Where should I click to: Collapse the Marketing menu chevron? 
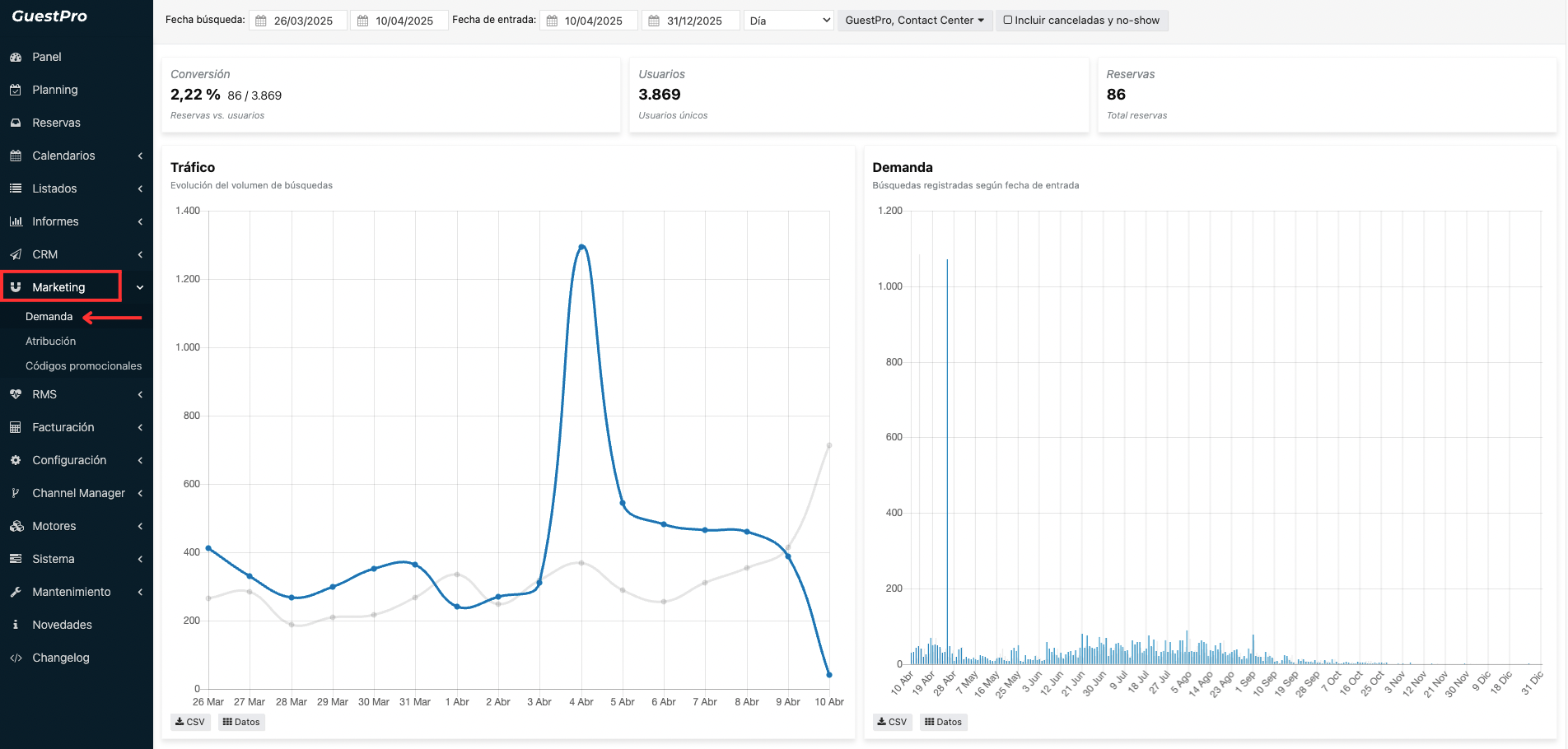(140, 287)
